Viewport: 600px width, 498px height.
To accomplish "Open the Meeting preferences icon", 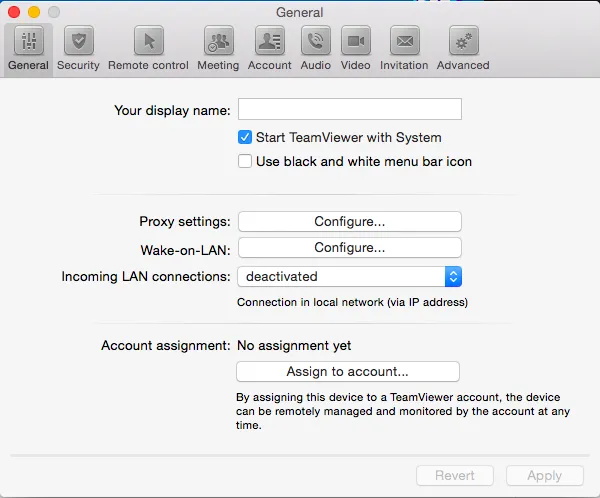I will click(x=218, y=42).
